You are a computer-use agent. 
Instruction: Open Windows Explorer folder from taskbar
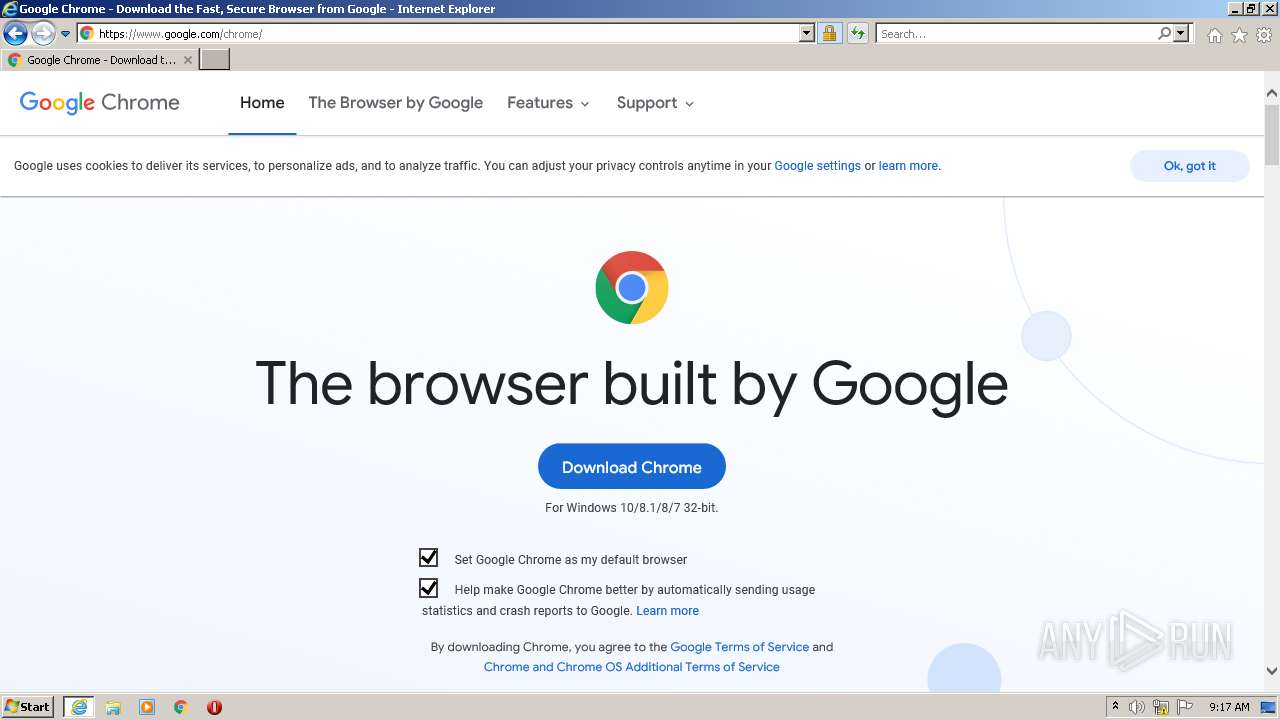(x=113, y=707)
